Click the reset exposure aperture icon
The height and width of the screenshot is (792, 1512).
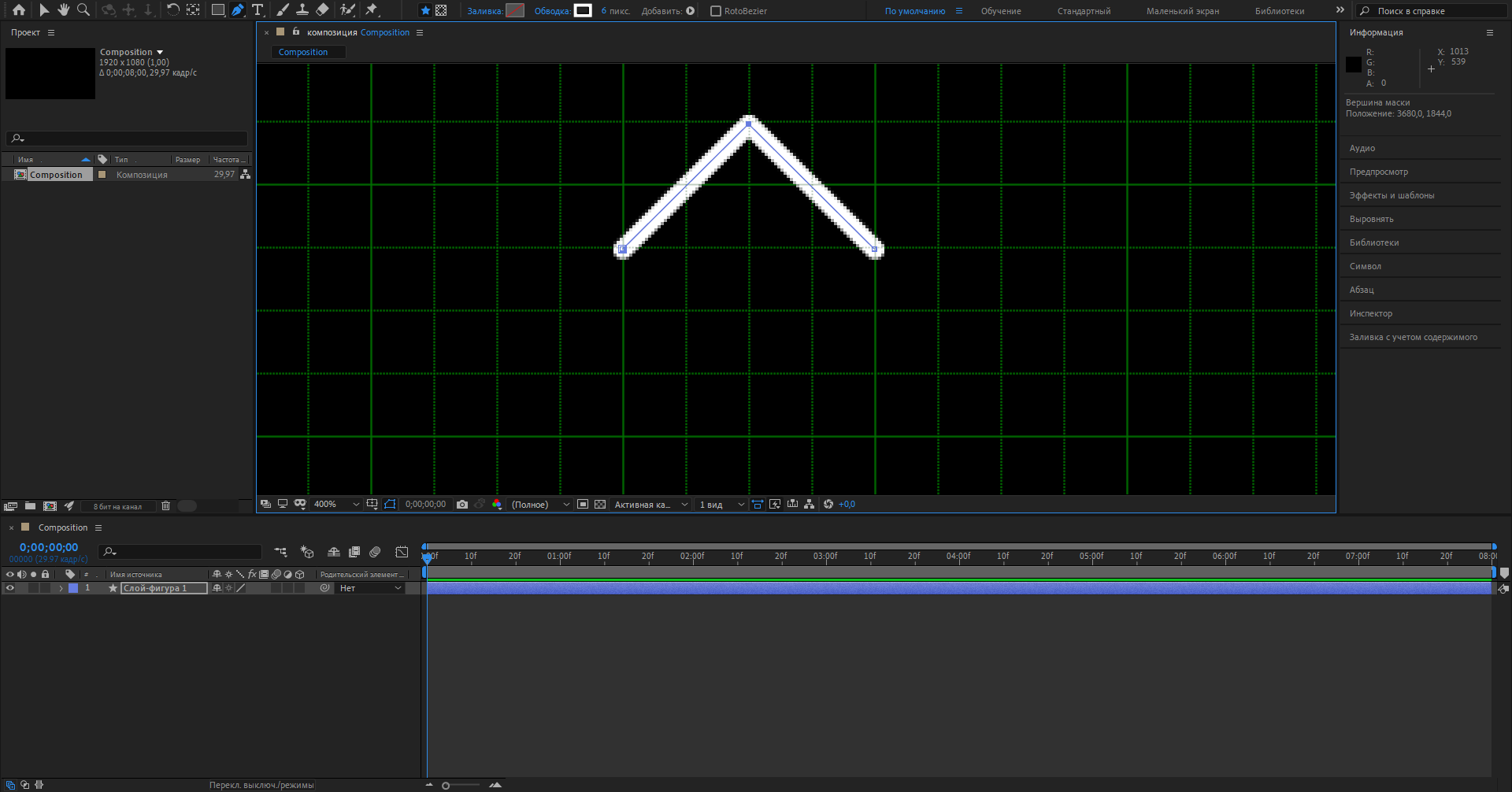pyautogui.click(x=828, y=505)
